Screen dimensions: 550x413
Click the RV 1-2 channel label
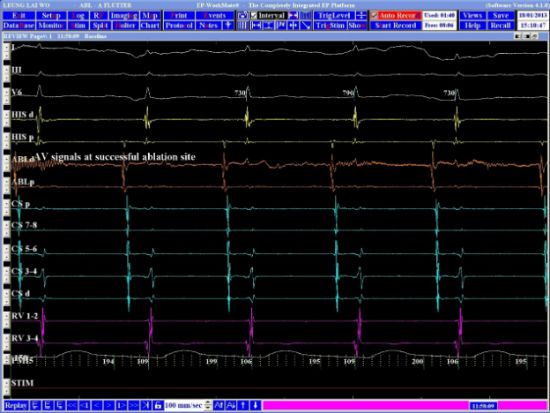25,316
